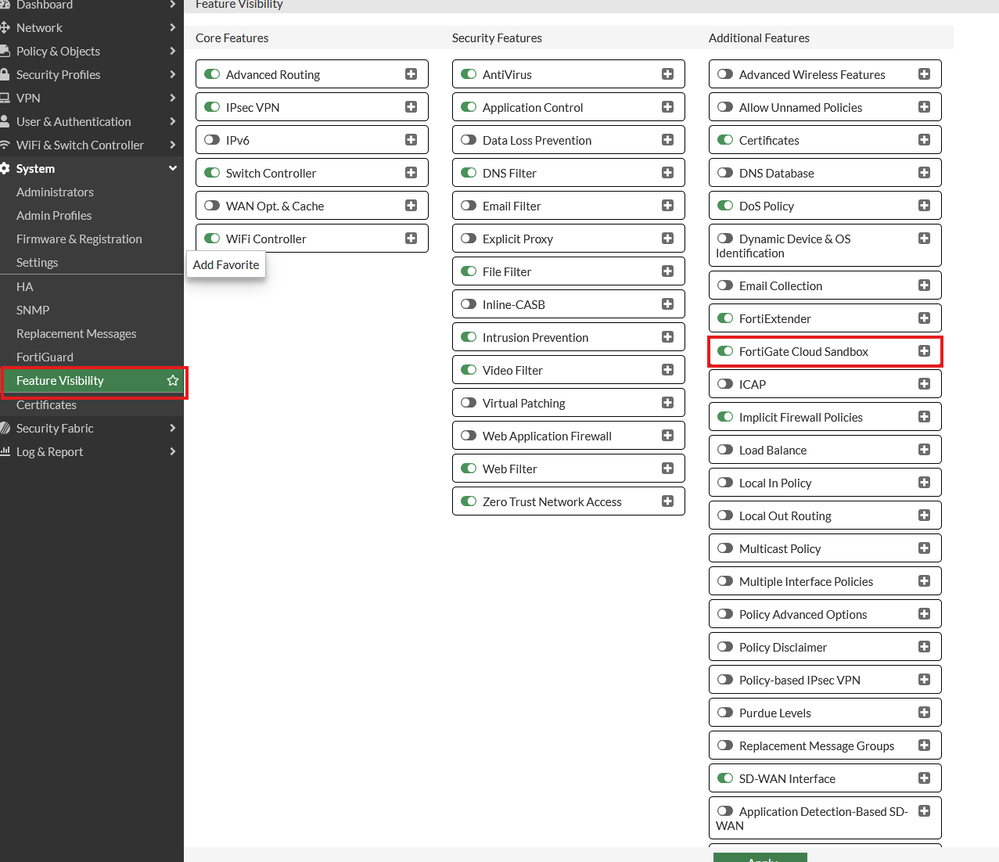Turn on the Explicit Proxy switch

coord(469,238)
